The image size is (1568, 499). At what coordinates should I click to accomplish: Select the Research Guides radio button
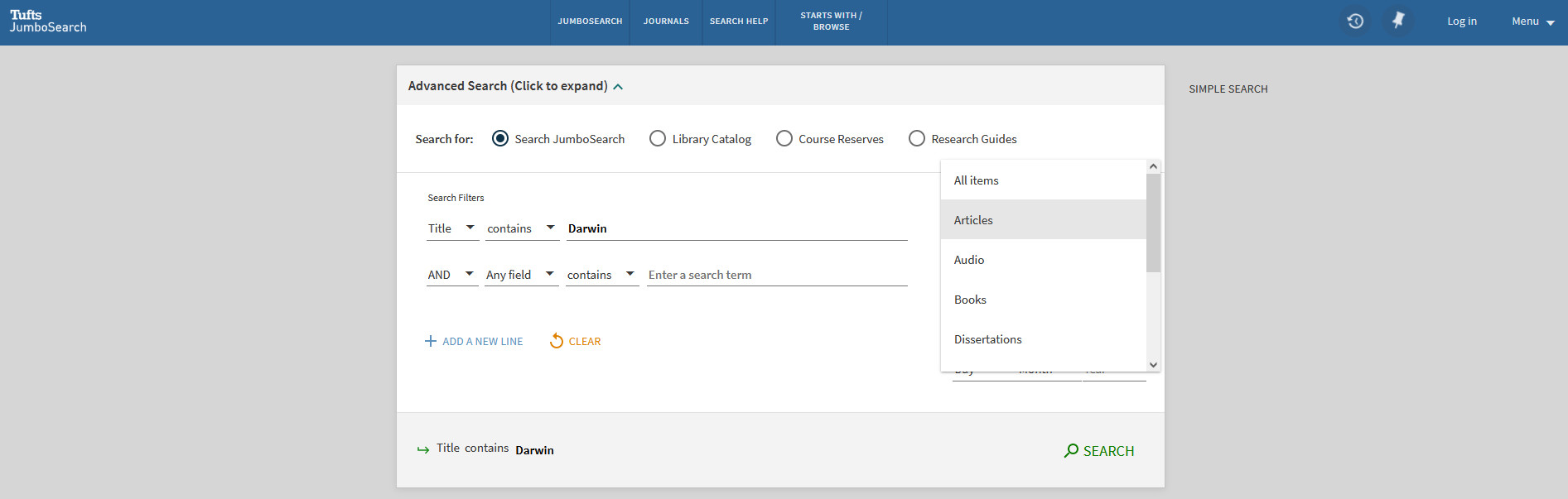917,139
